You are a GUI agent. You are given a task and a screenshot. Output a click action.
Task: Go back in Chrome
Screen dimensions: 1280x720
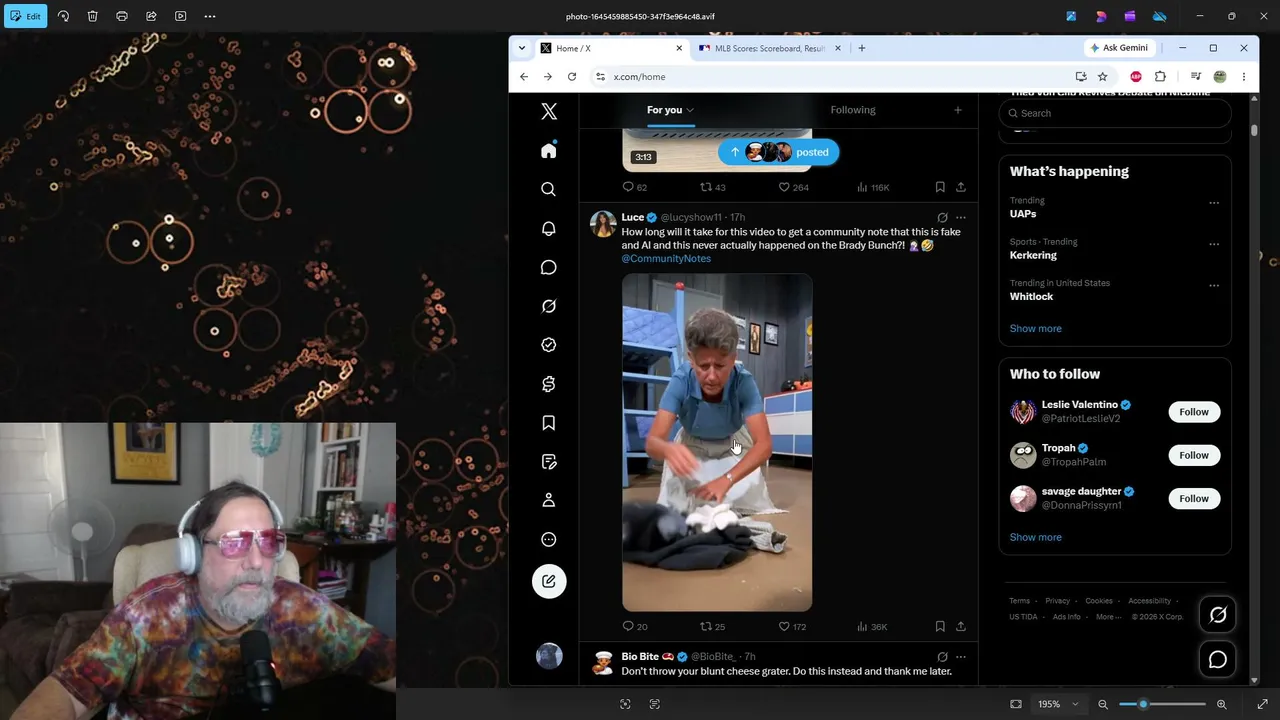(x=524, y=77)
